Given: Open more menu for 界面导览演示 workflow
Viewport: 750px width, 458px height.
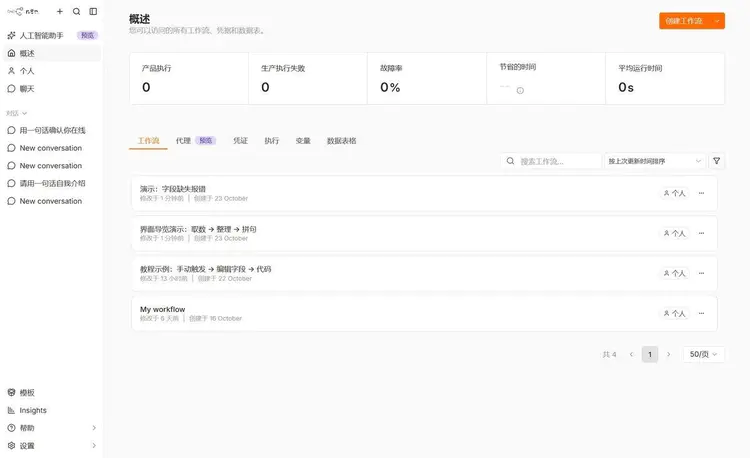Looking at the screenshot, I should (x=701, y=233).
